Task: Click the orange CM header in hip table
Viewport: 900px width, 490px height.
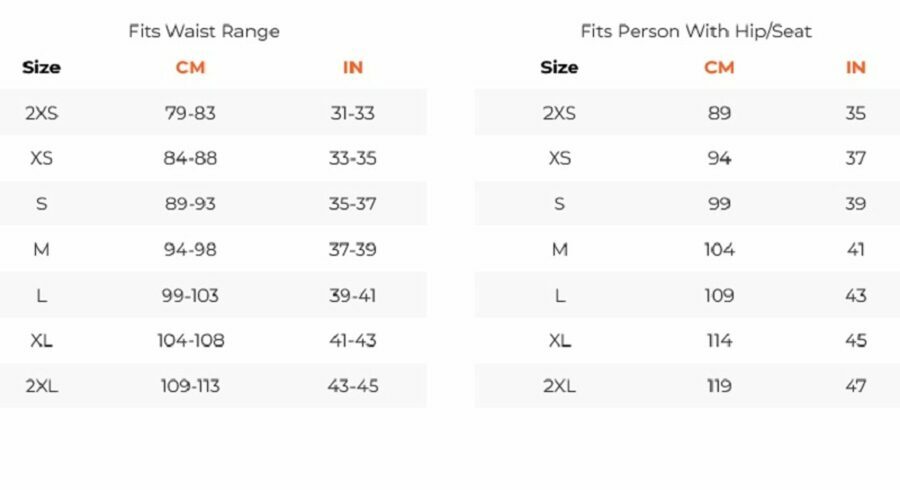Action: [719, 68]
